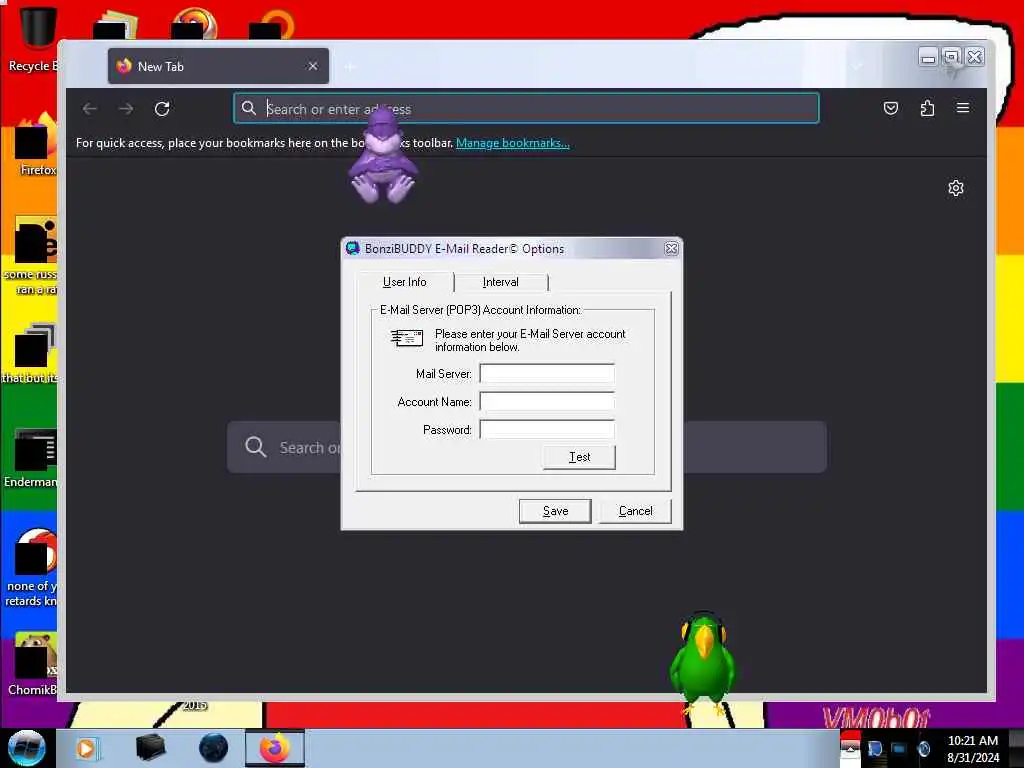Cancel the E-Mail Reader options dialog
1024x768 pixels.
[x=635, y=511]
